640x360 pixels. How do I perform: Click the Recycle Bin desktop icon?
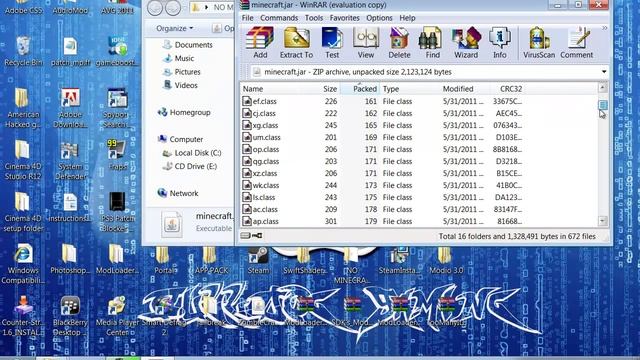(x=23, y=51)
